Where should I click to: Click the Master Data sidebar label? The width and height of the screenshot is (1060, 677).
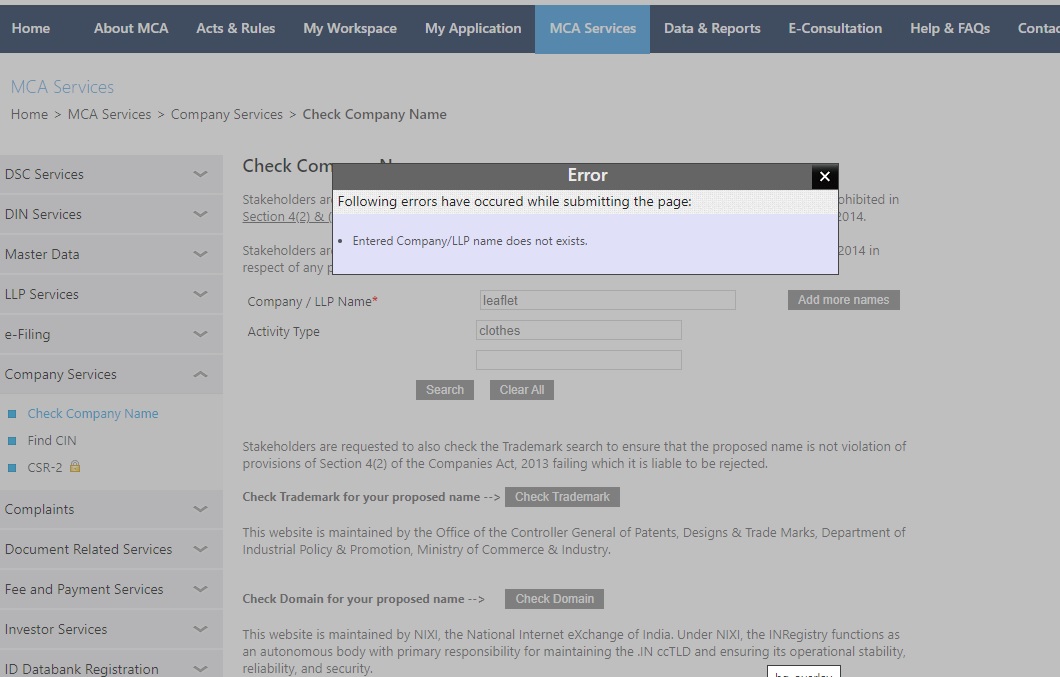[42, 254]
